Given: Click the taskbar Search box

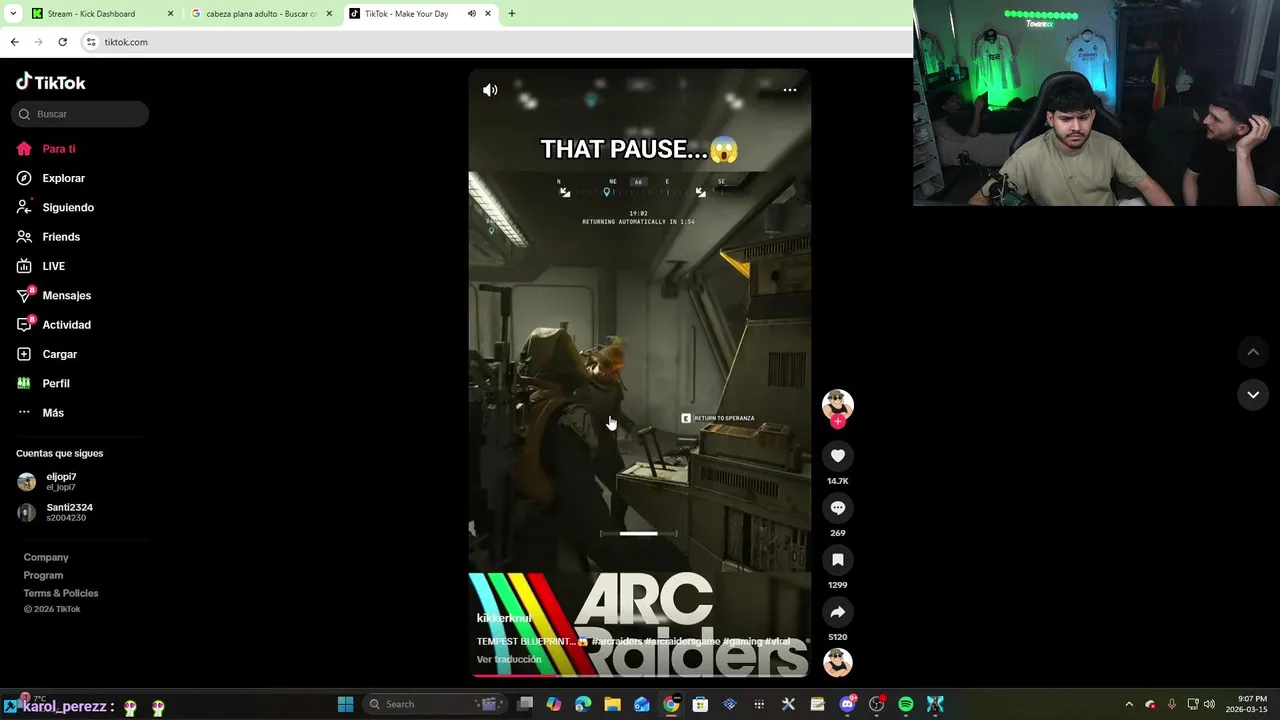Looking at the screenshot, I should point(433,704).
